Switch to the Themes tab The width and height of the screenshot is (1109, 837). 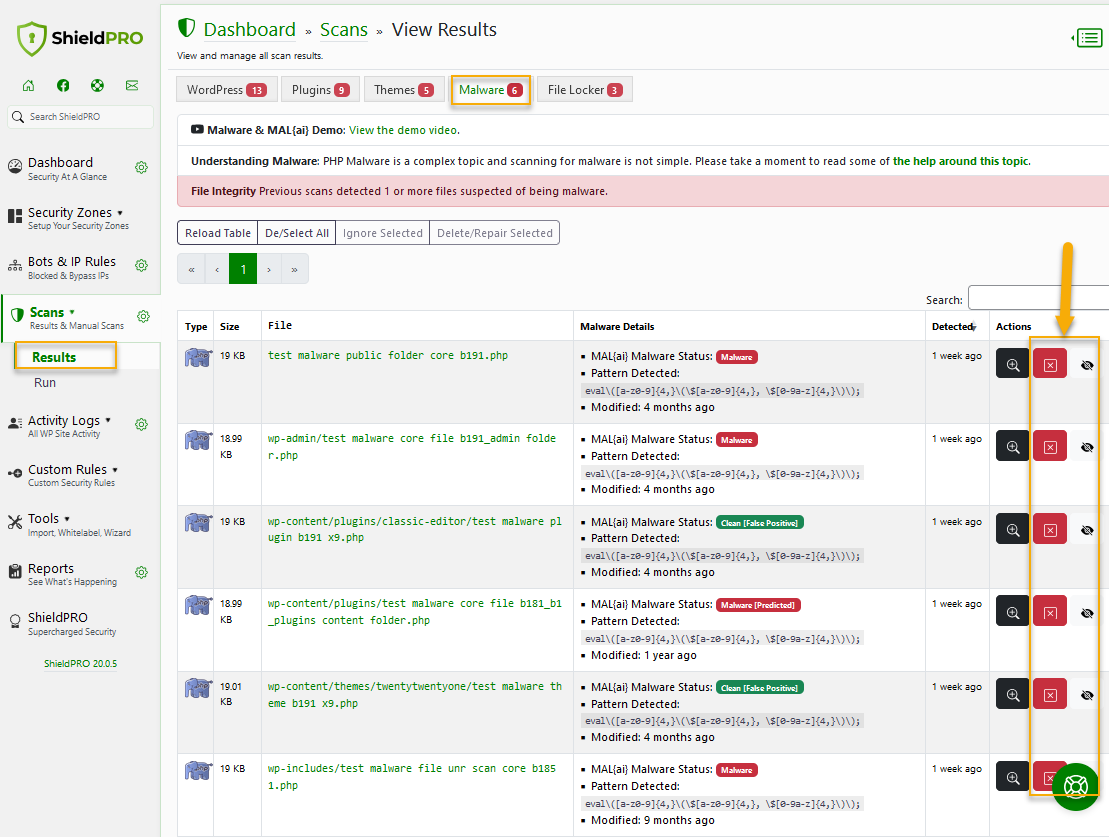403,90
